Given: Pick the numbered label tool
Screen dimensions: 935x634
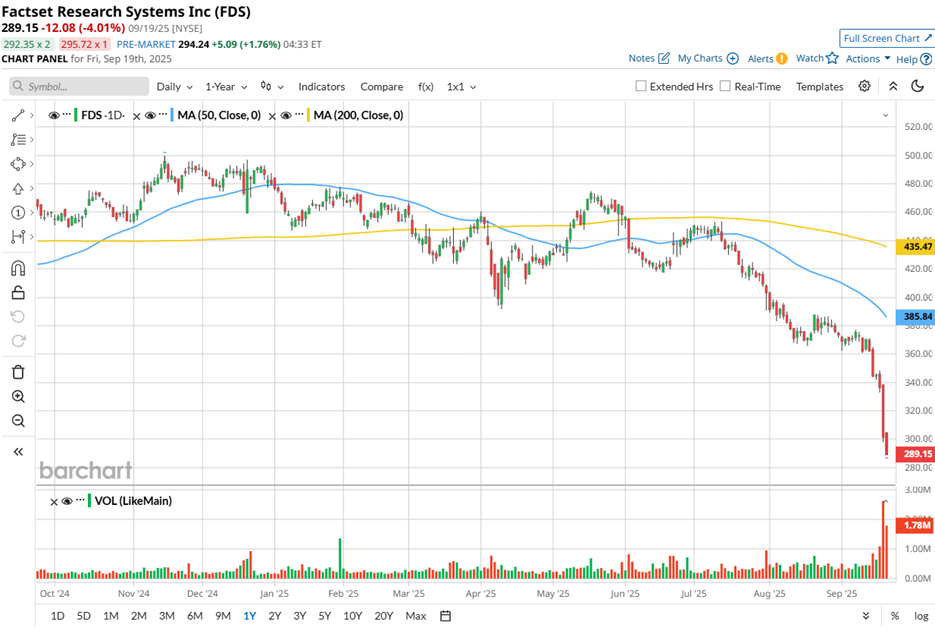Looking at the screenshot, I should [x=18, y=213].
